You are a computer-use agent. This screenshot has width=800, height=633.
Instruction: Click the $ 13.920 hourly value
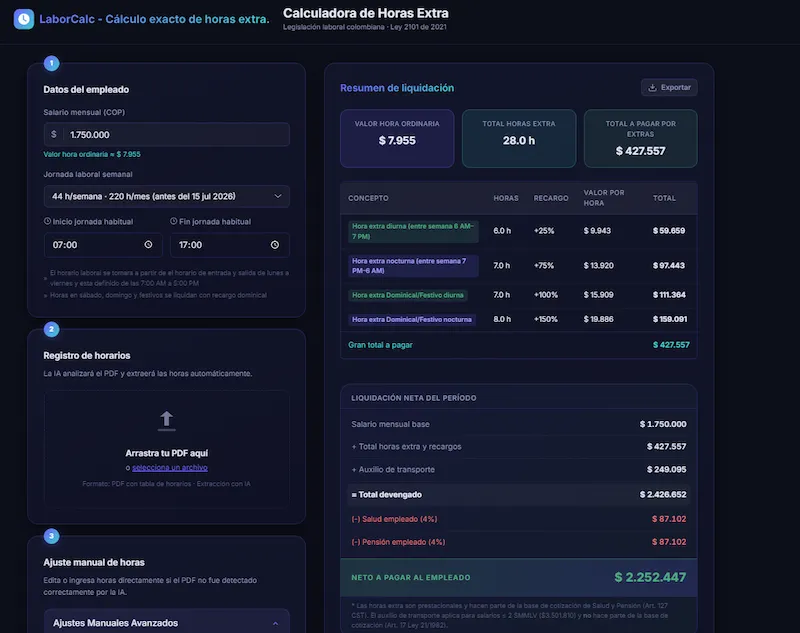pyautogui.click(x=598, y=265)
